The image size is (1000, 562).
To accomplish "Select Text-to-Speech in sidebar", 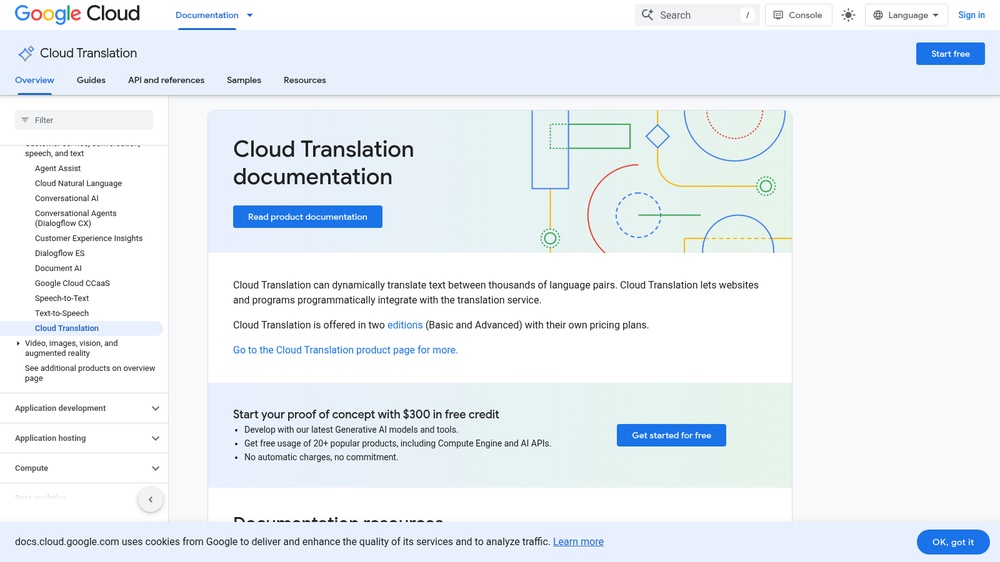I will pos(62,313).
